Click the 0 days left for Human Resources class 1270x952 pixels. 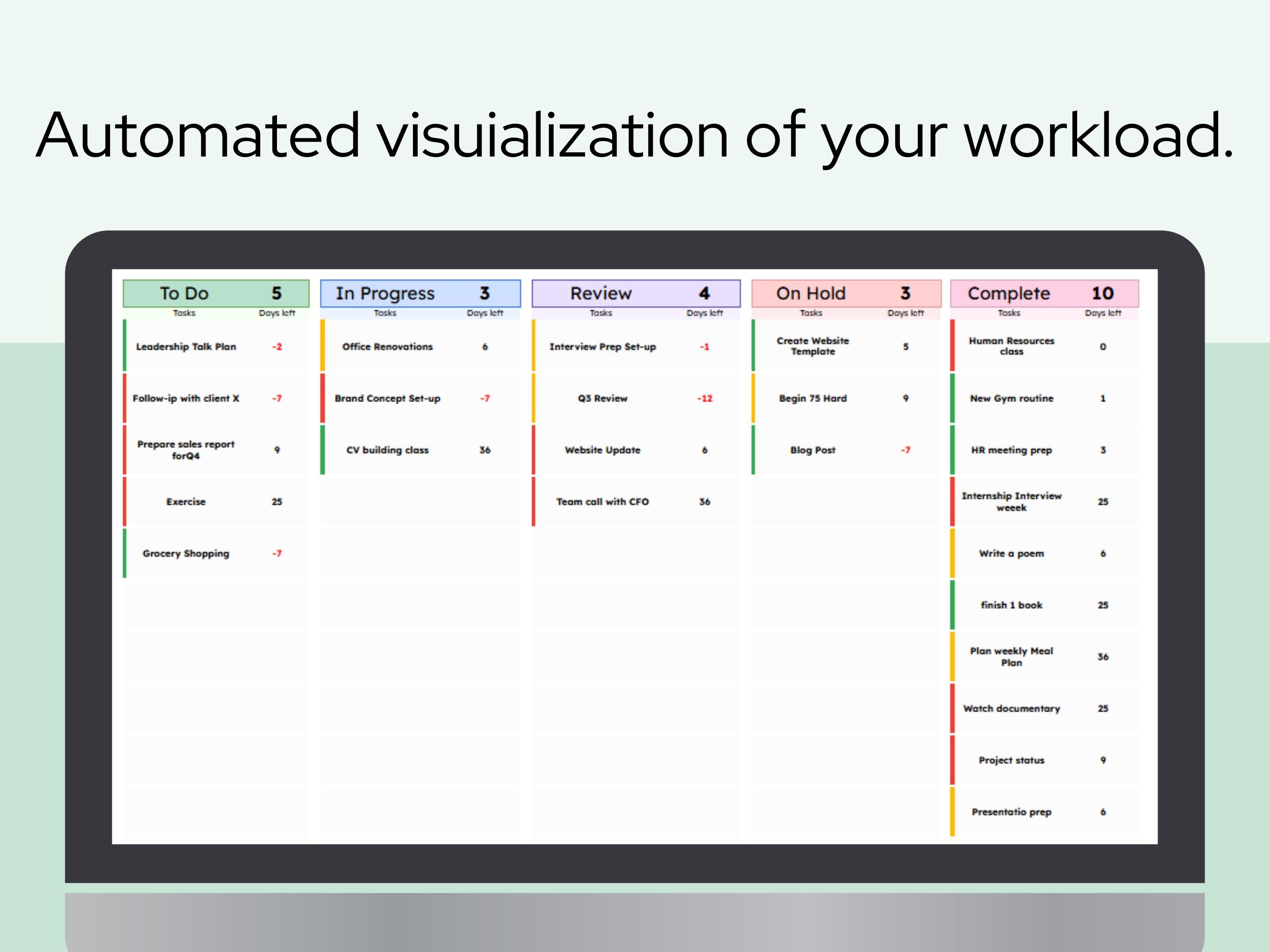tap(1103, 346)
